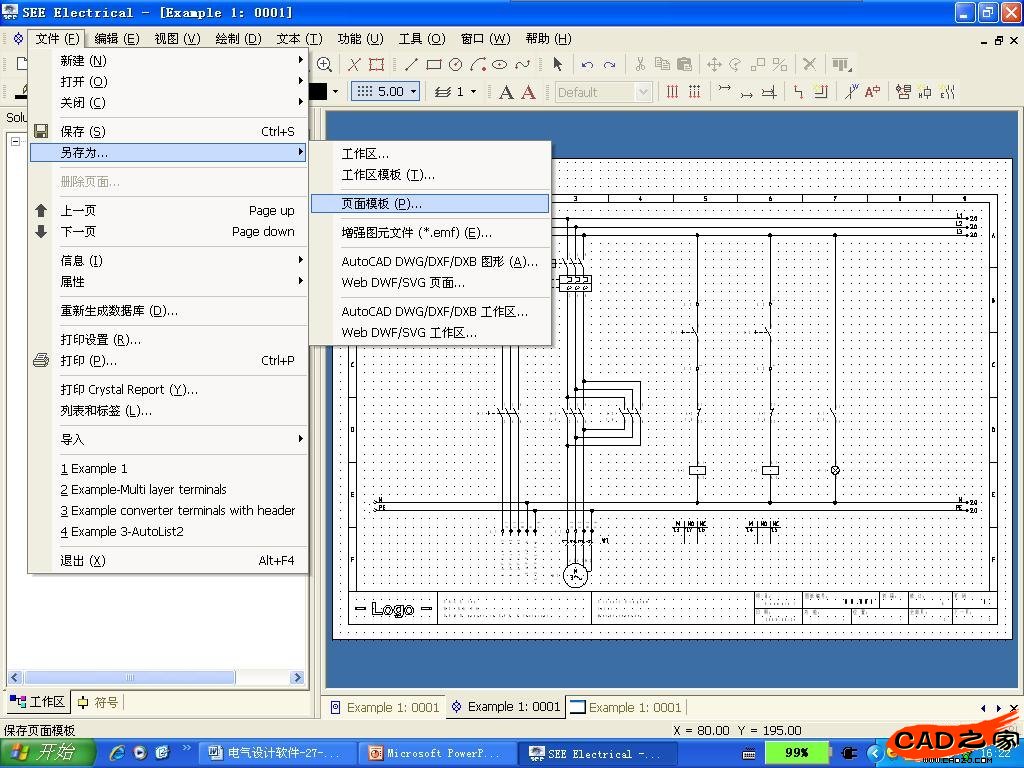Click the zoom in magnifier icon
Screen dimensions: 1024x768
click(x=325, y=65)
